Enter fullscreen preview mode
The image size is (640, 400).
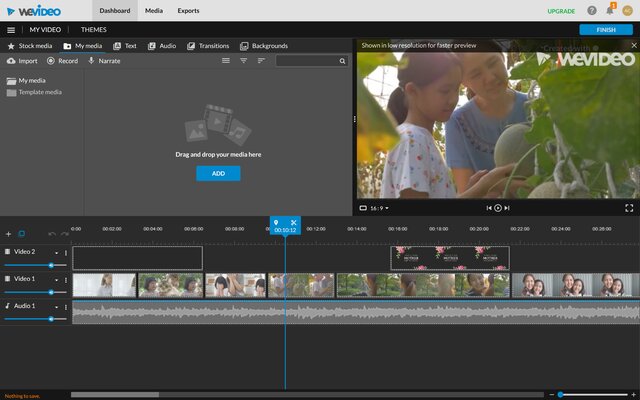click(629, 208)
